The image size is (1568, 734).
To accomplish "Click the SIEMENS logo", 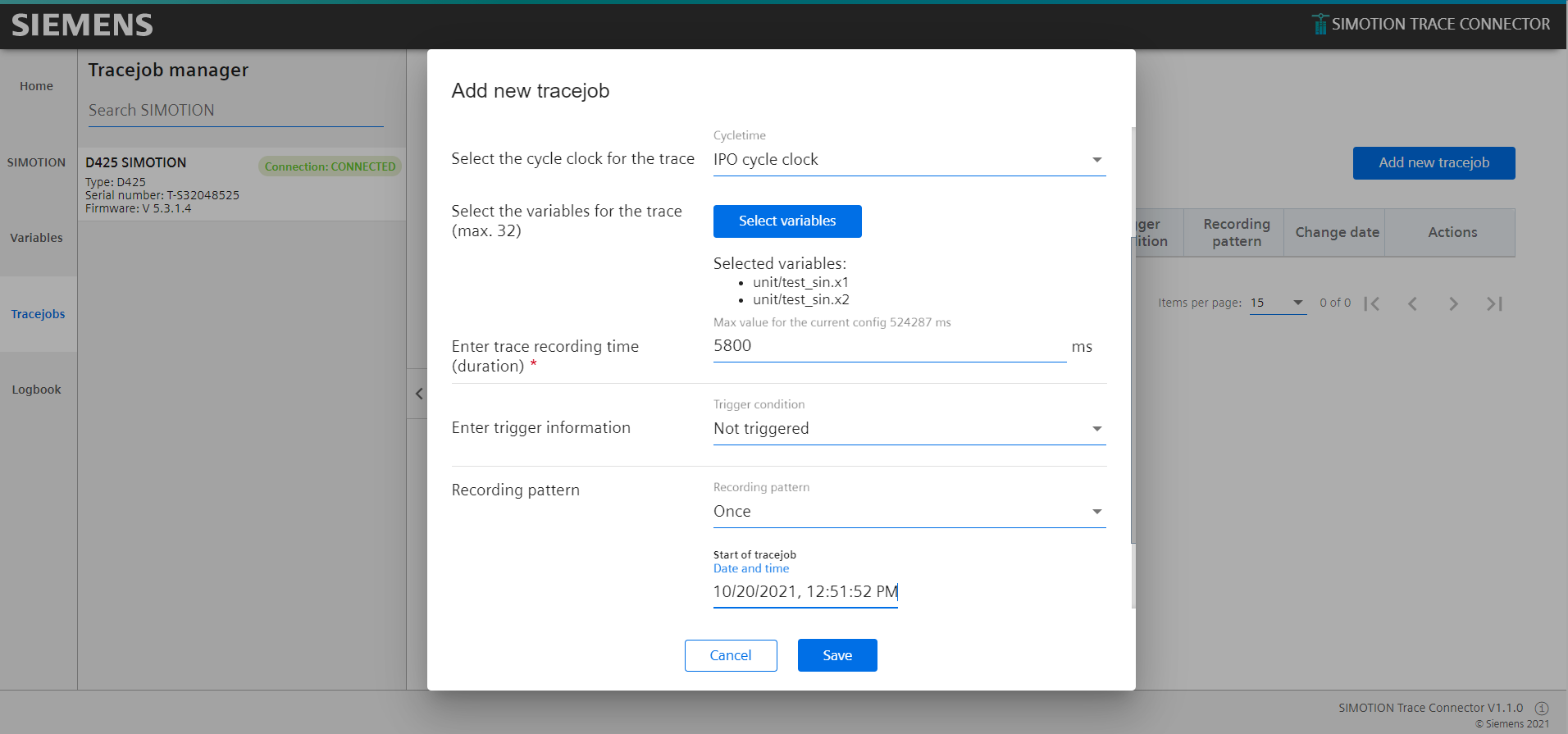I will [x=82, y=25].
